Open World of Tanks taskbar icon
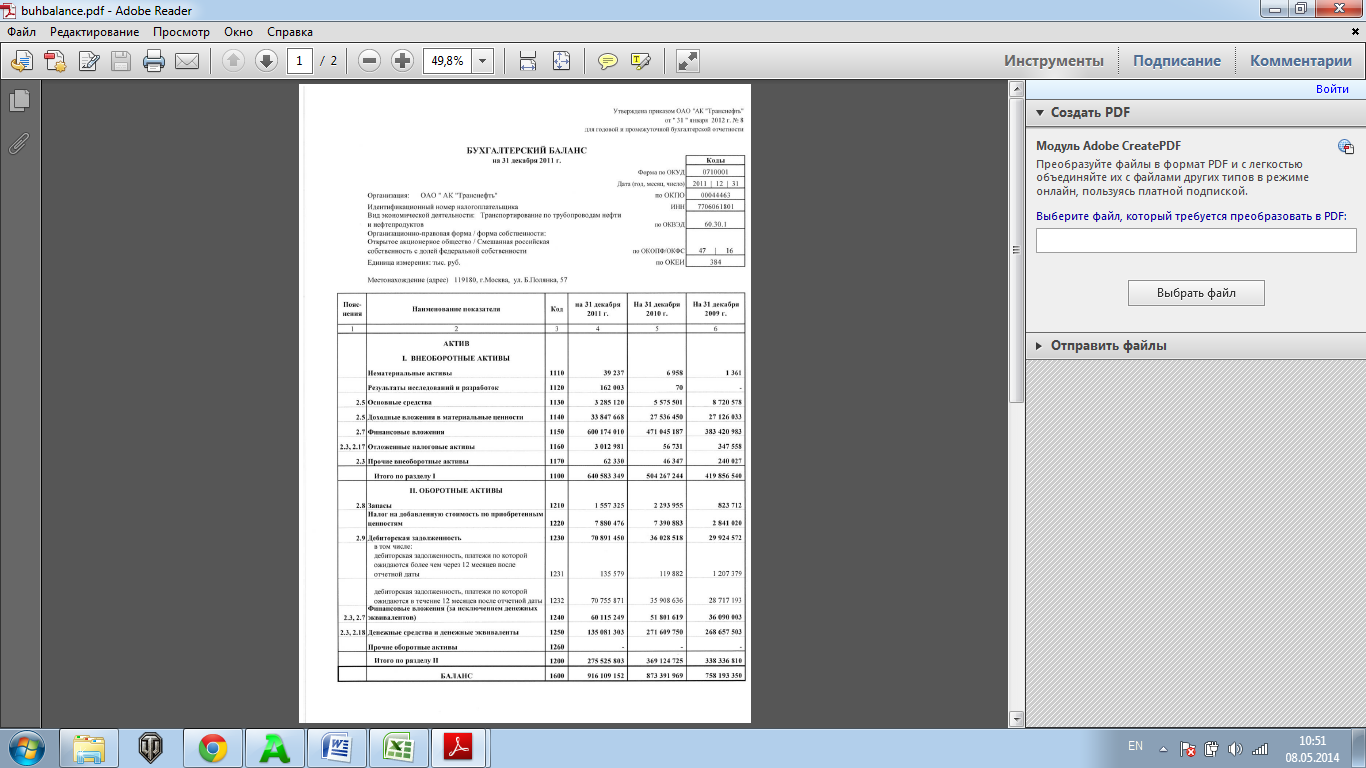This screenshot has width=1366, height=768. pos(150,747)
